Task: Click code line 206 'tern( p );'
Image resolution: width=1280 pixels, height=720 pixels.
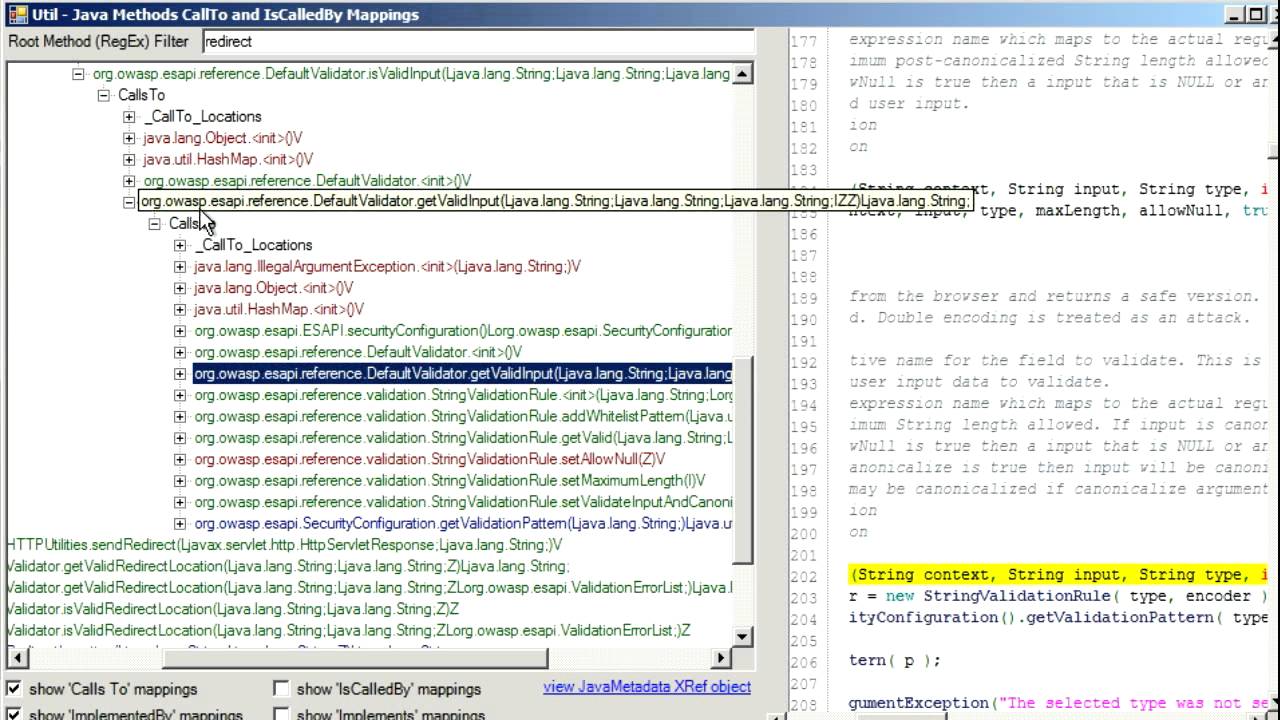Action: (895, 660)
